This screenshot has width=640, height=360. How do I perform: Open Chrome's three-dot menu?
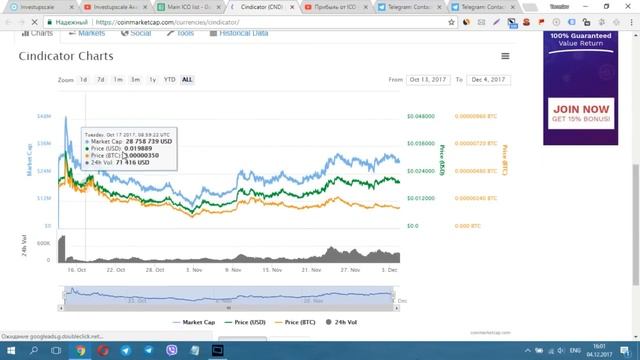pyautogui.click(x=631, y=22)
